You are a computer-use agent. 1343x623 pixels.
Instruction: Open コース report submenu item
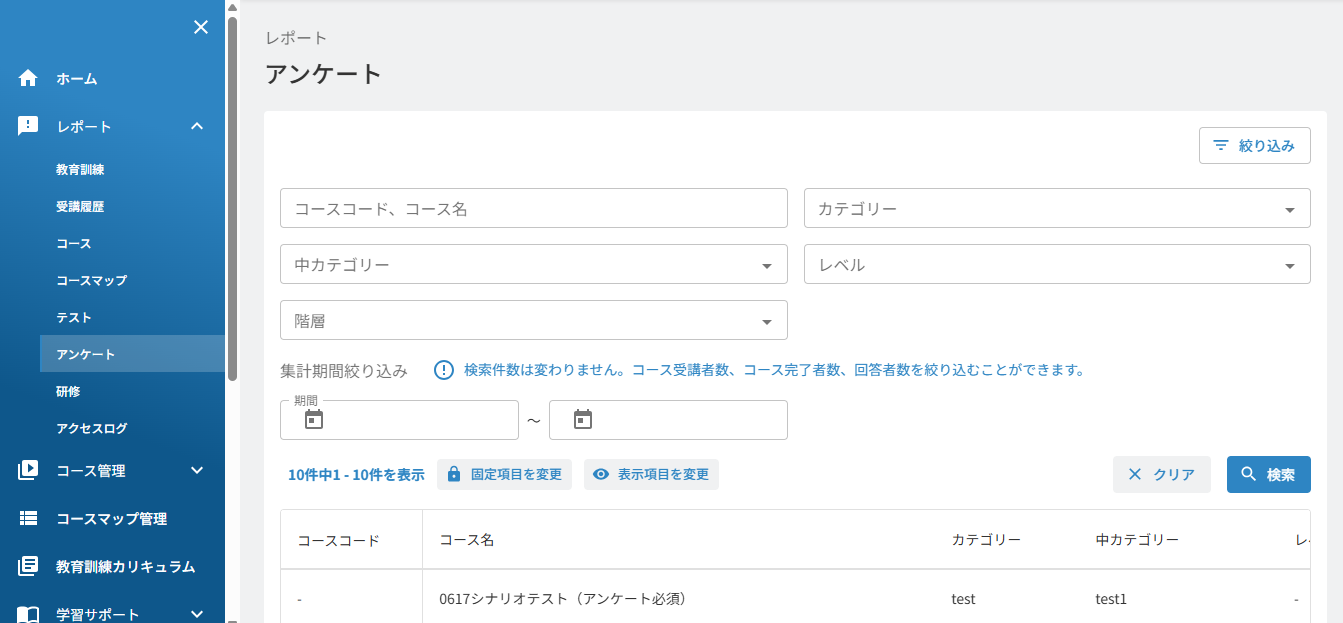[x=74, y=244]
